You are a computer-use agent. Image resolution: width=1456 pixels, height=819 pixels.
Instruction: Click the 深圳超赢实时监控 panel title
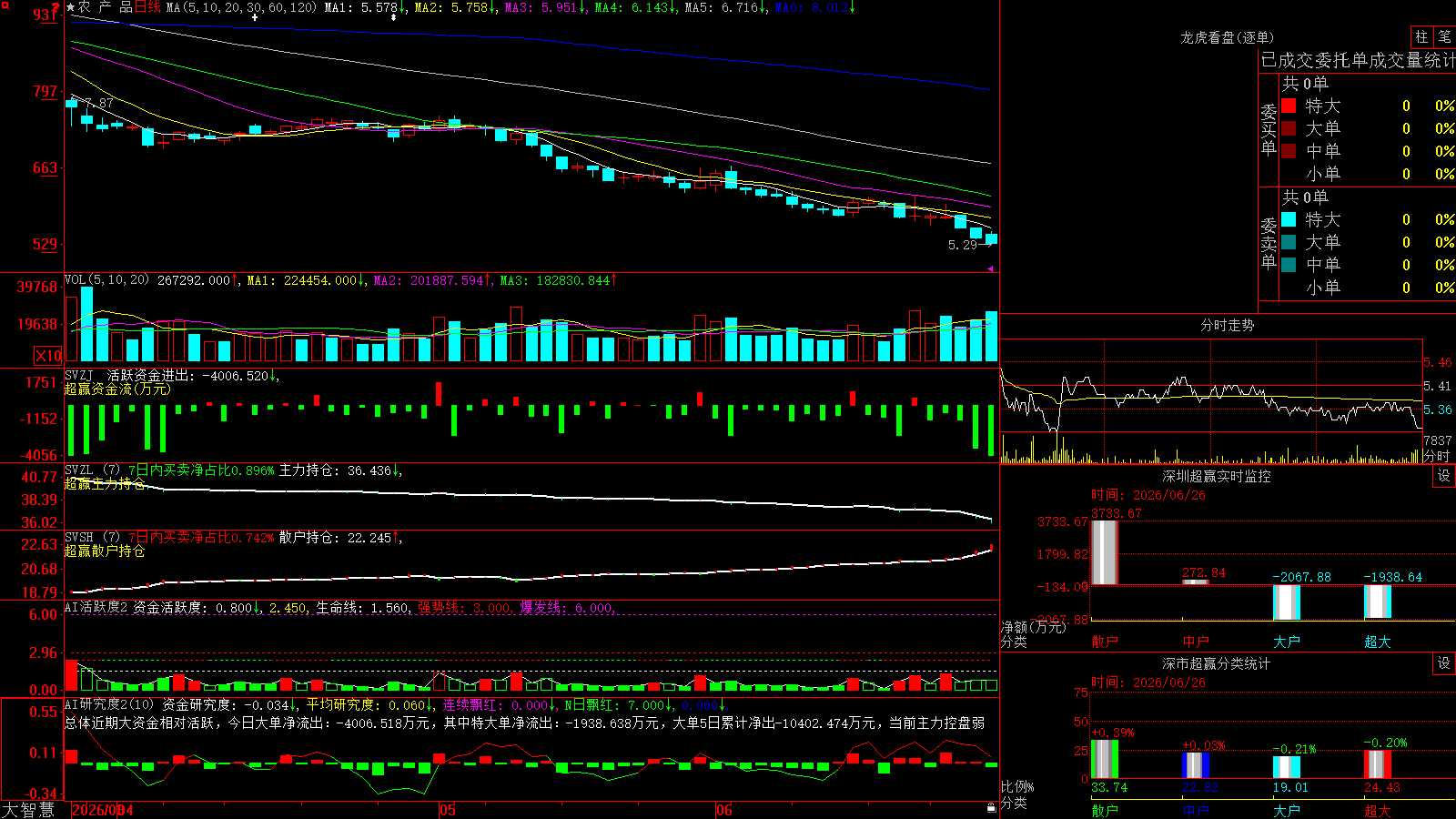click(x=1216, y=476)
